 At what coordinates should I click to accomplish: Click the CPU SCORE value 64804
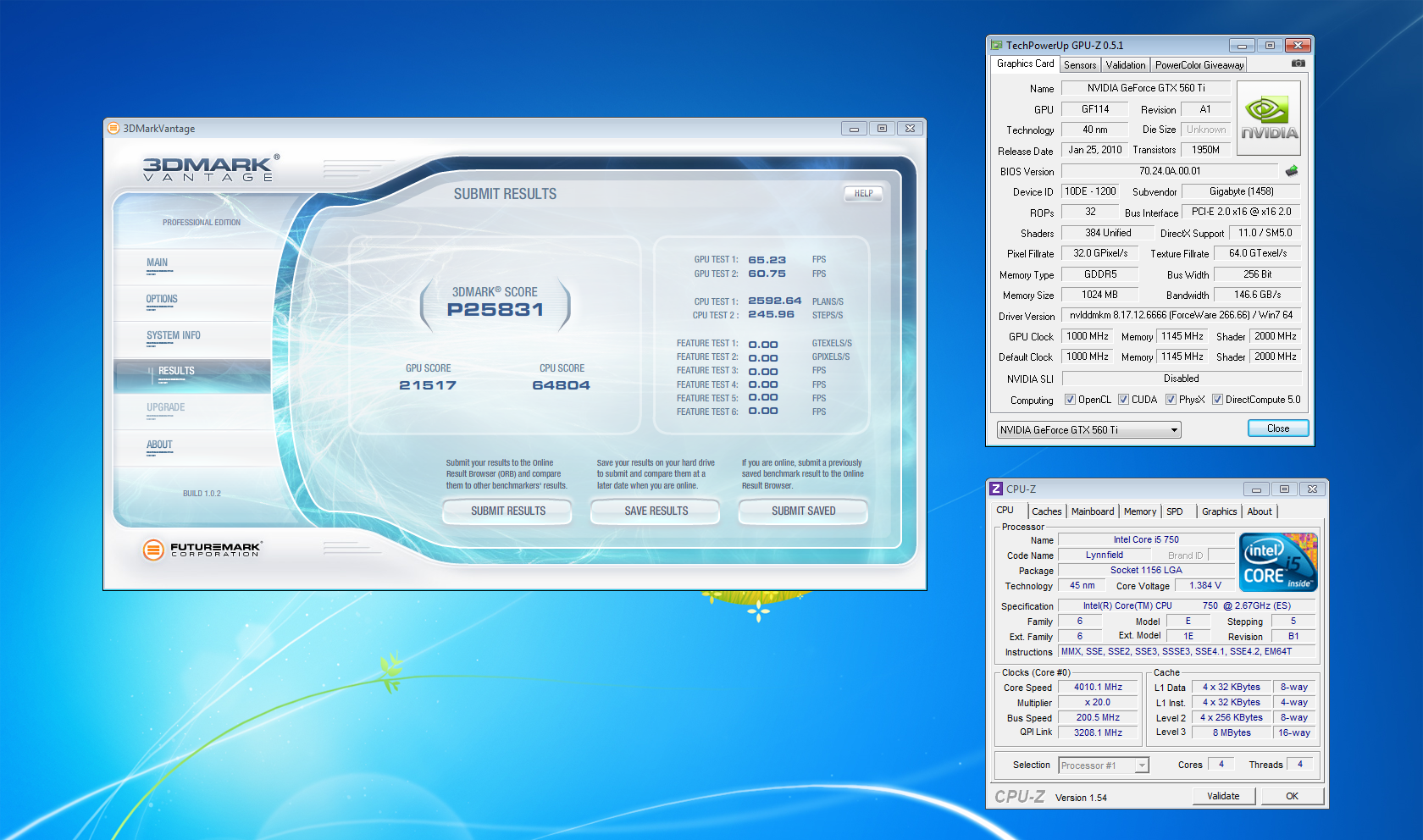pos(562,385)
